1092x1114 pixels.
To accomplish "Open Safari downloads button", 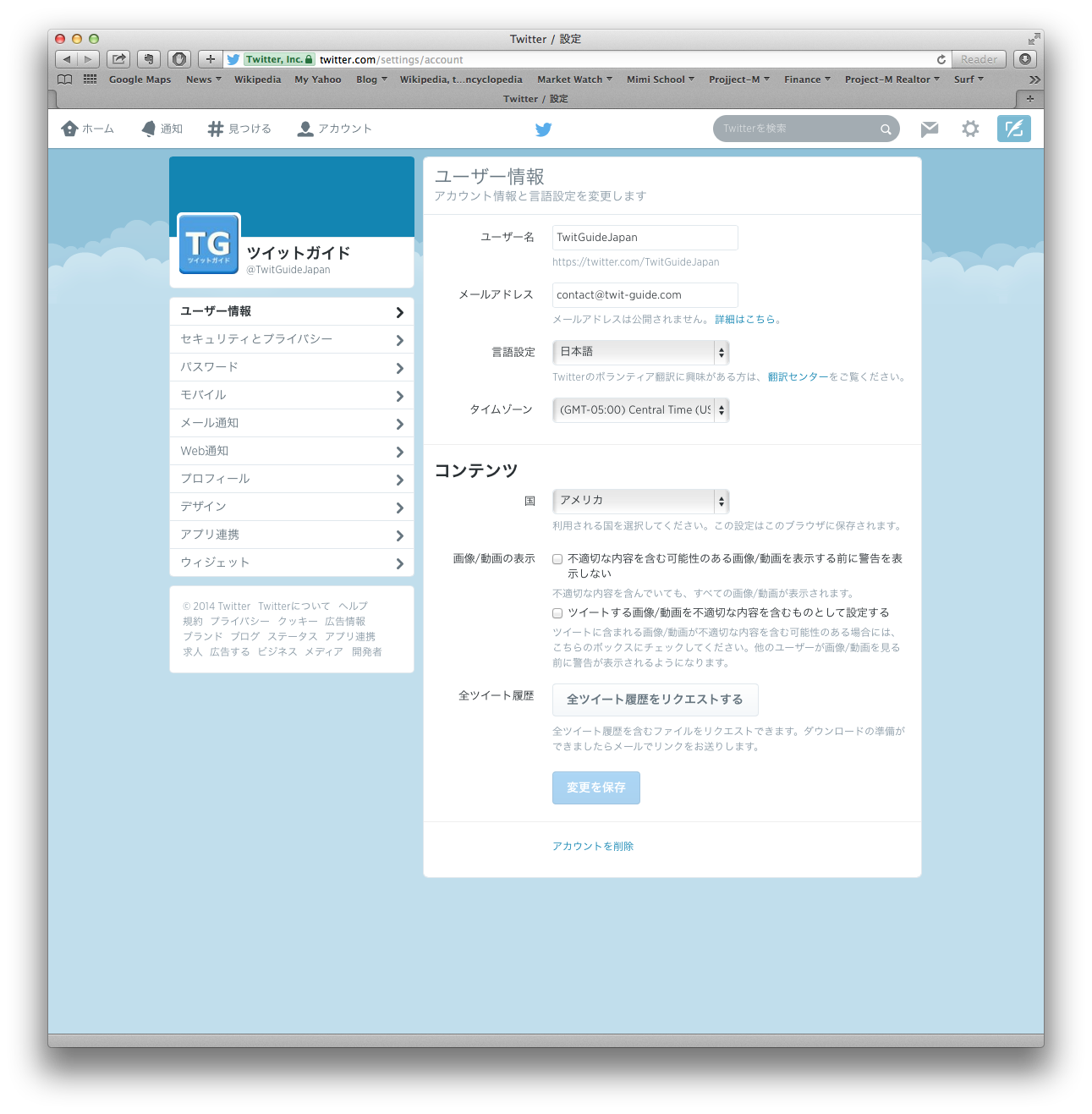I will pos(1025,59).
